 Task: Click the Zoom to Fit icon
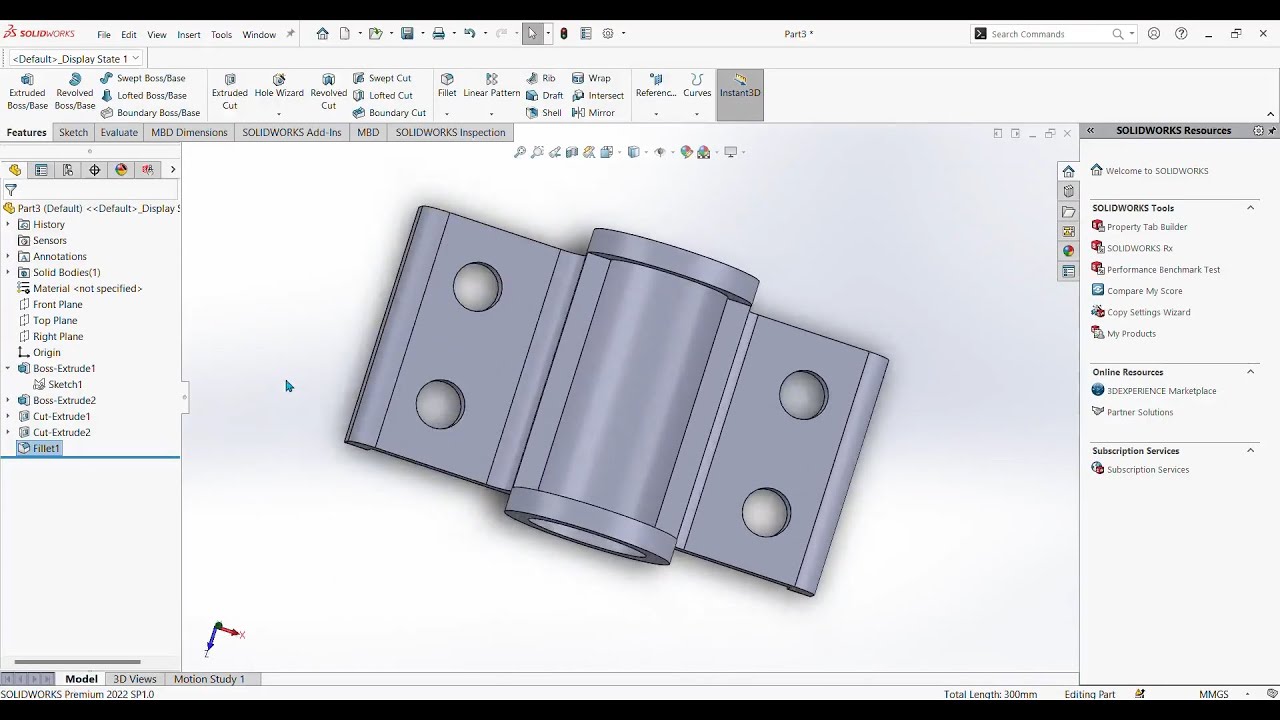(520, 152)
